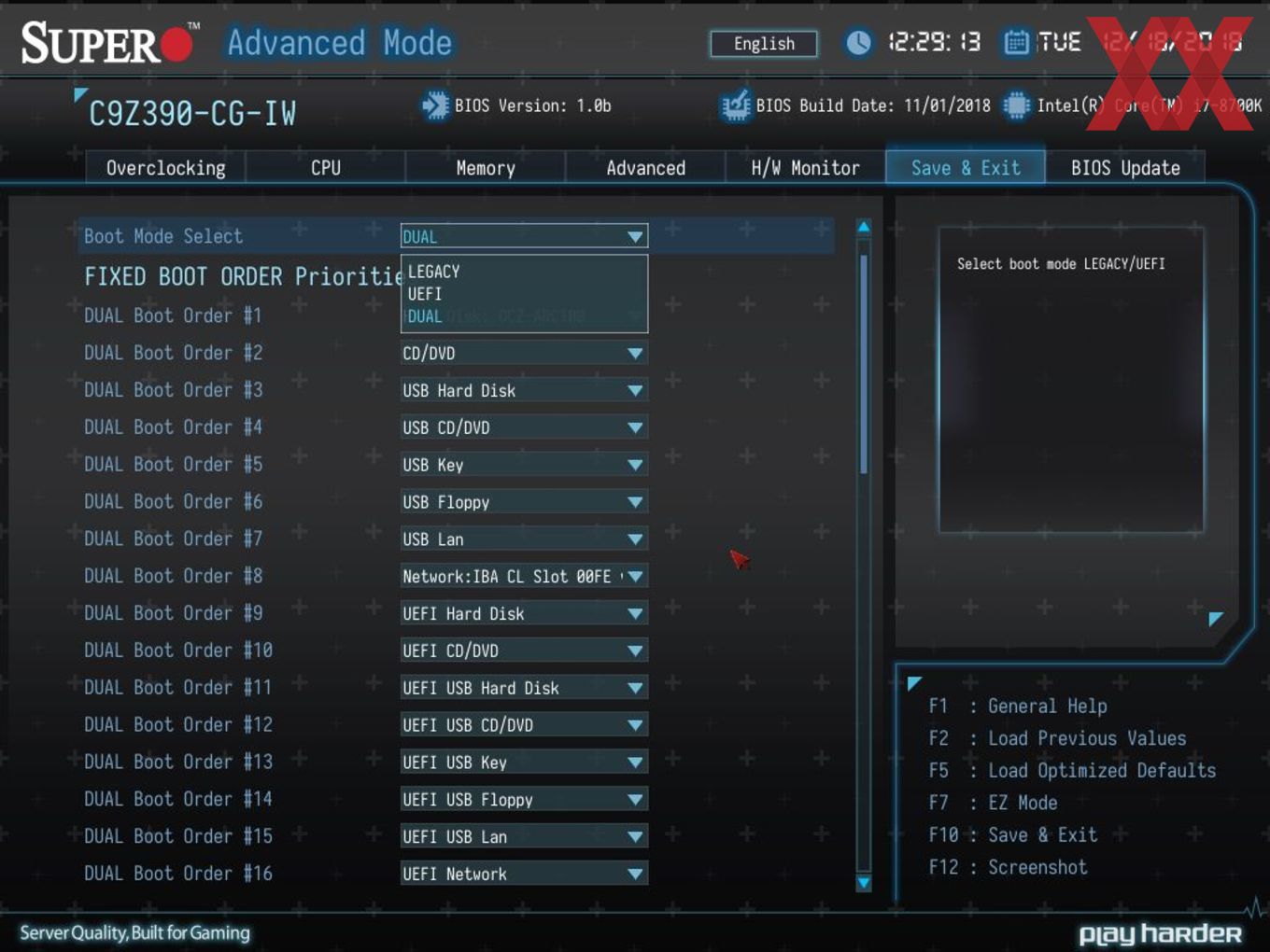Image resolution: width=1270 pixels, height=952 pixels.
Task: Open the Overclocking tab
Action: pos(165,168)
